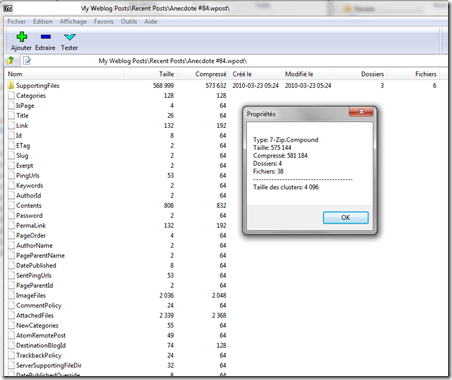Viewport: 452px width, 380px height.
Task: Confirm Propriétés dialog with OK
Action: click(x=346, y=217)
